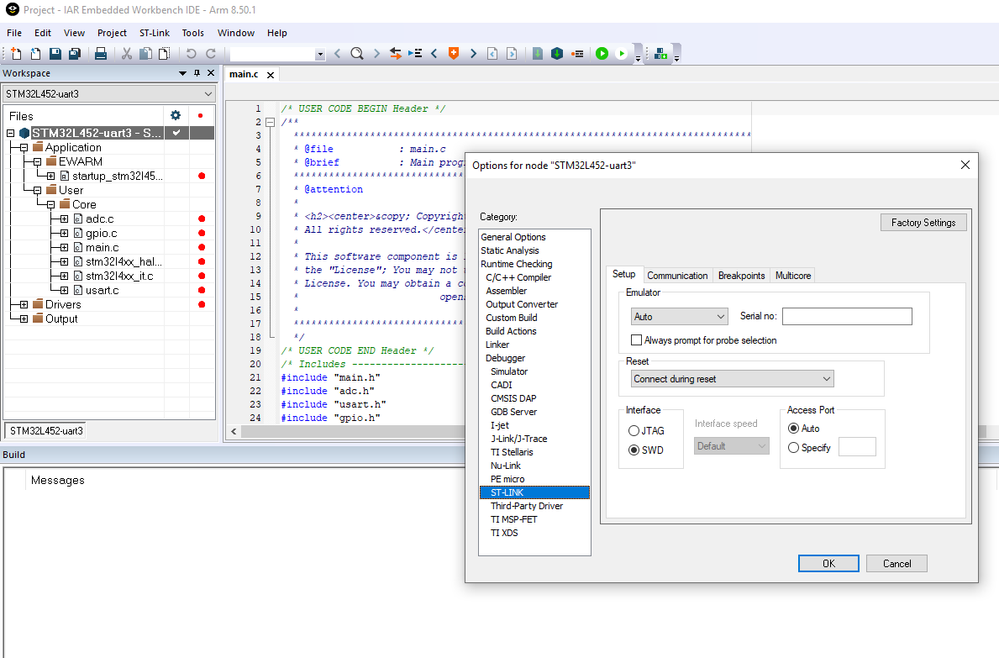Open the Tools menu
The width and height of the screenshot is (999, 658).
point(193,33)
